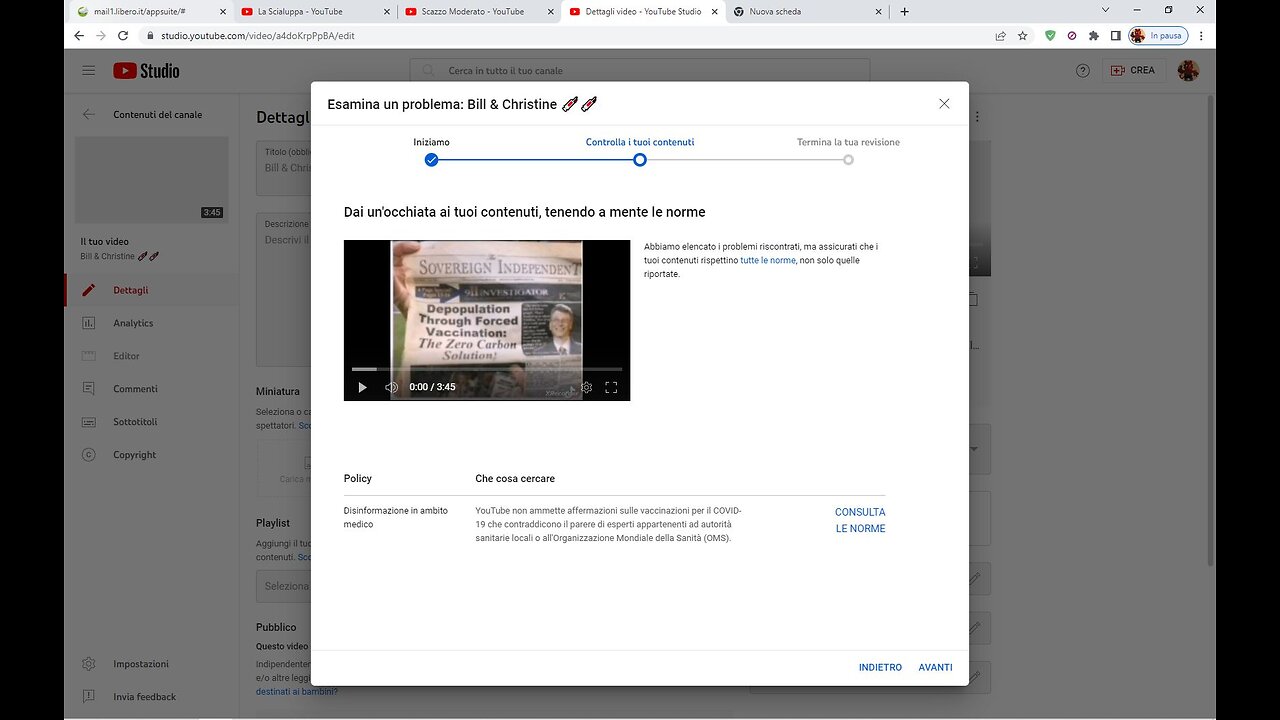Open a new browser tab with plus button
Image resolution: width=1280 pixels, height=720 pixels.
905,12
